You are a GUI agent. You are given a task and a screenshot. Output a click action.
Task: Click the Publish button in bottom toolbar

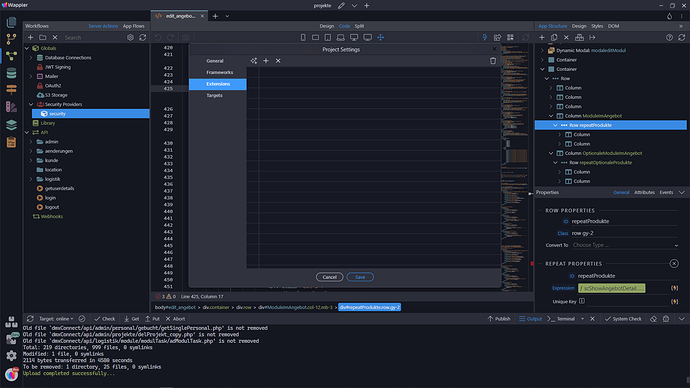[x=499, y=318]
